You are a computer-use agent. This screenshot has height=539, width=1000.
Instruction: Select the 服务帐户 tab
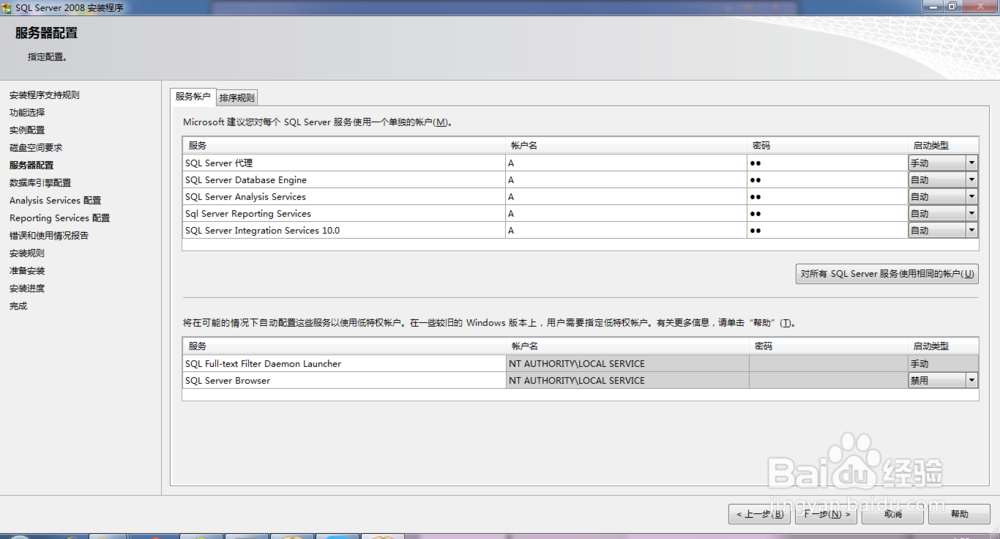[193, 96]
